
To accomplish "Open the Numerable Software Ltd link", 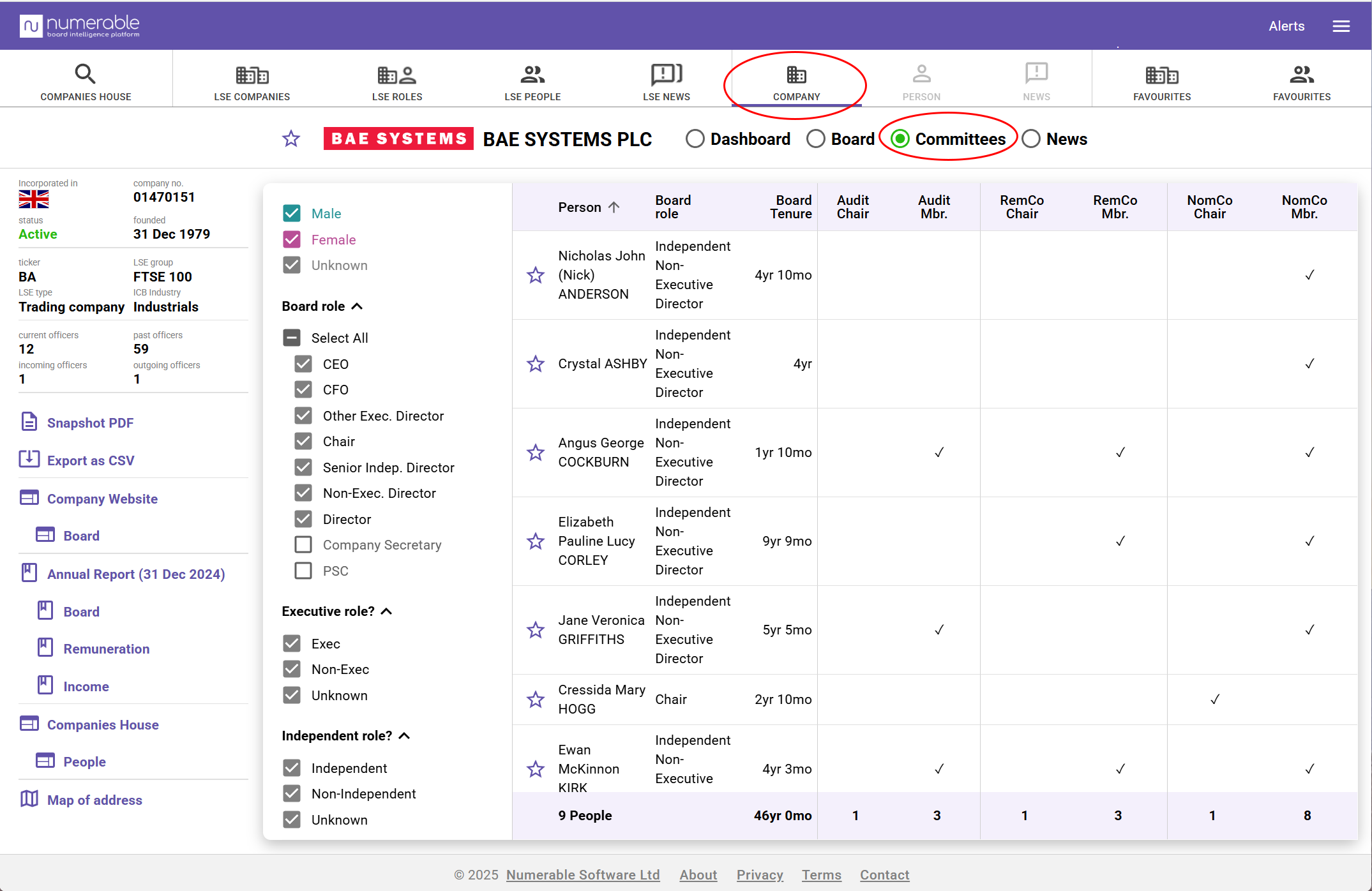I will point(582,874).
